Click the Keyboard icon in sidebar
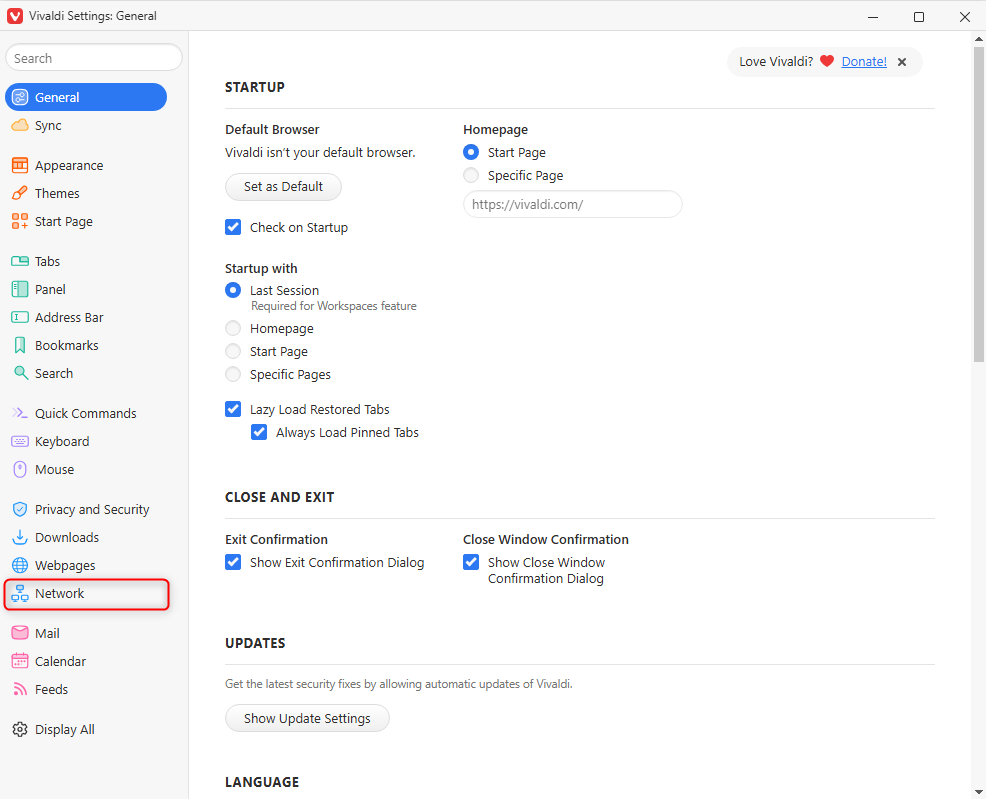This screenshot has width=986, height=799. pos(20,441)
